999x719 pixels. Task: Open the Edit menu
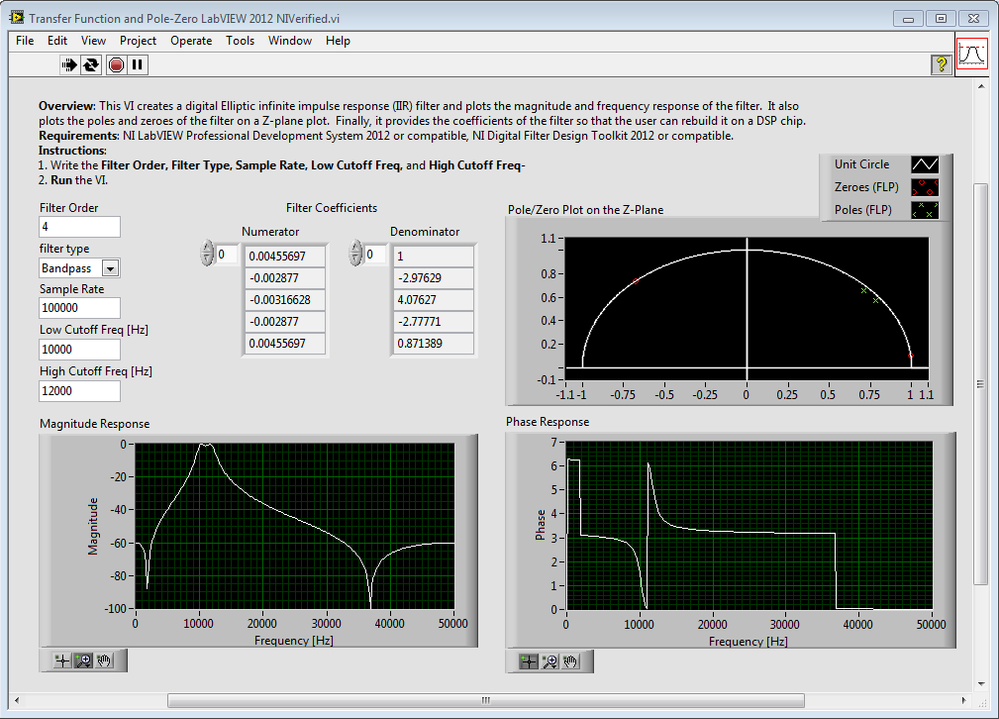pos(57,41)
